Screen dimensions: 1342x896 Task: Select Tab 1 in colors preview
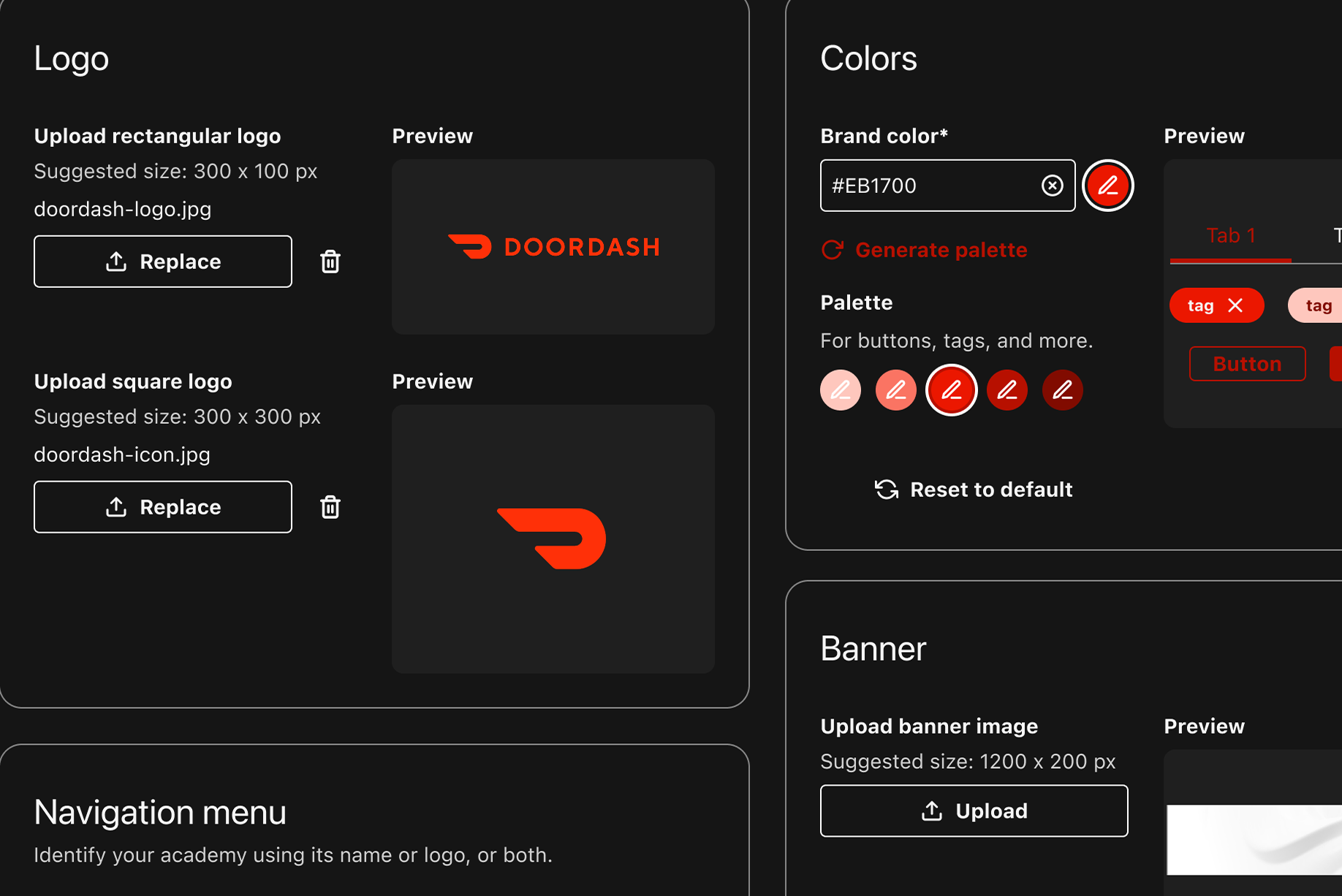click(1231, 237)
